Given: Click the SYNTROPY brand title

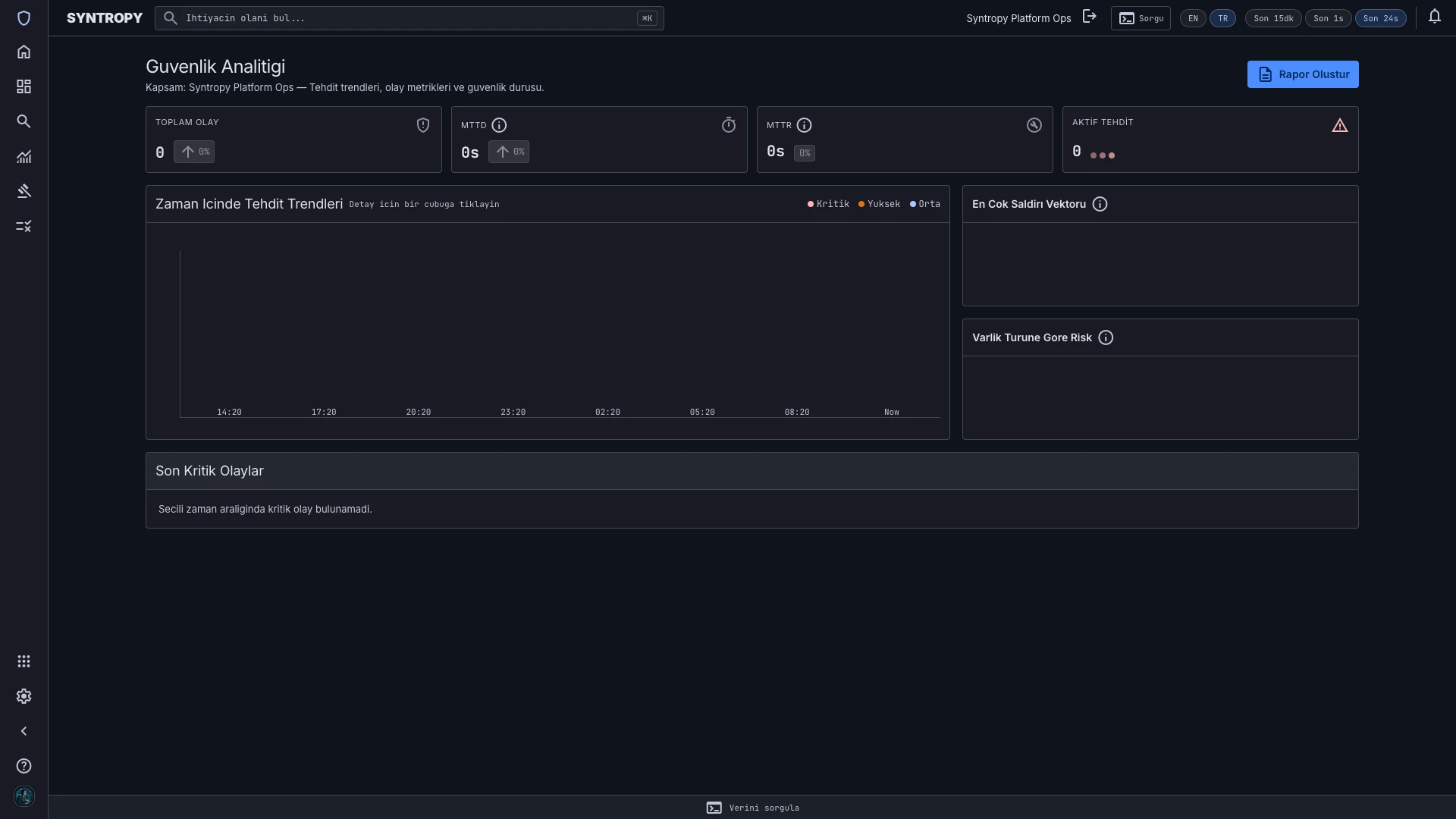Looking at the screenshot, I should (105, 18).
